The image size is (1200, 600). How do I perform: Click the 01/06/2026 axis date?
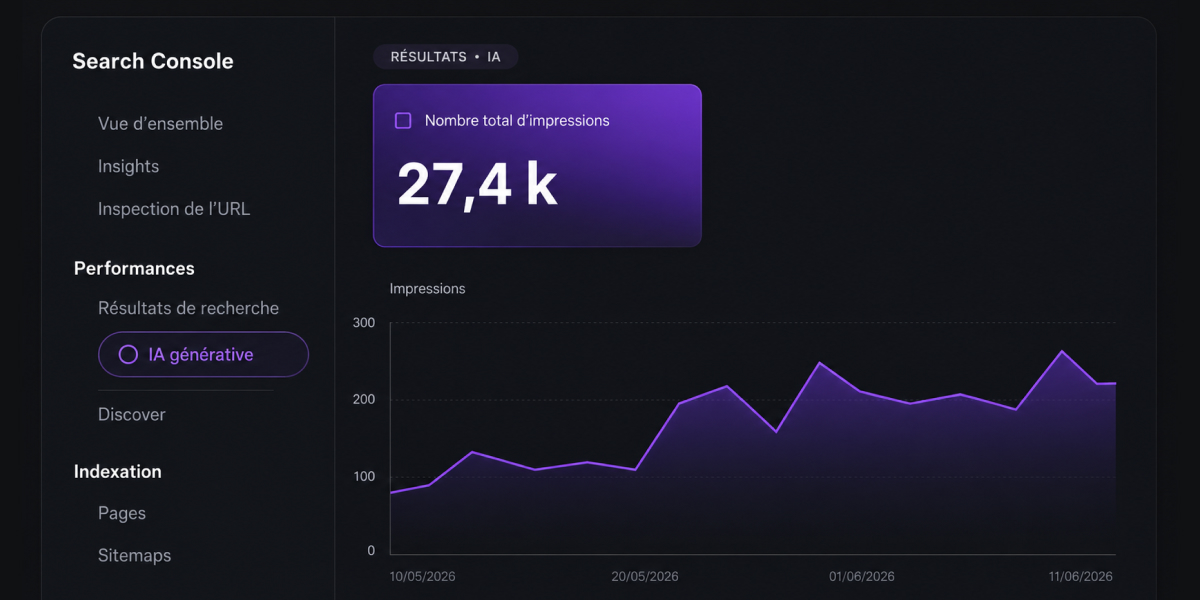pyautogui.click(x=862, y=576)
